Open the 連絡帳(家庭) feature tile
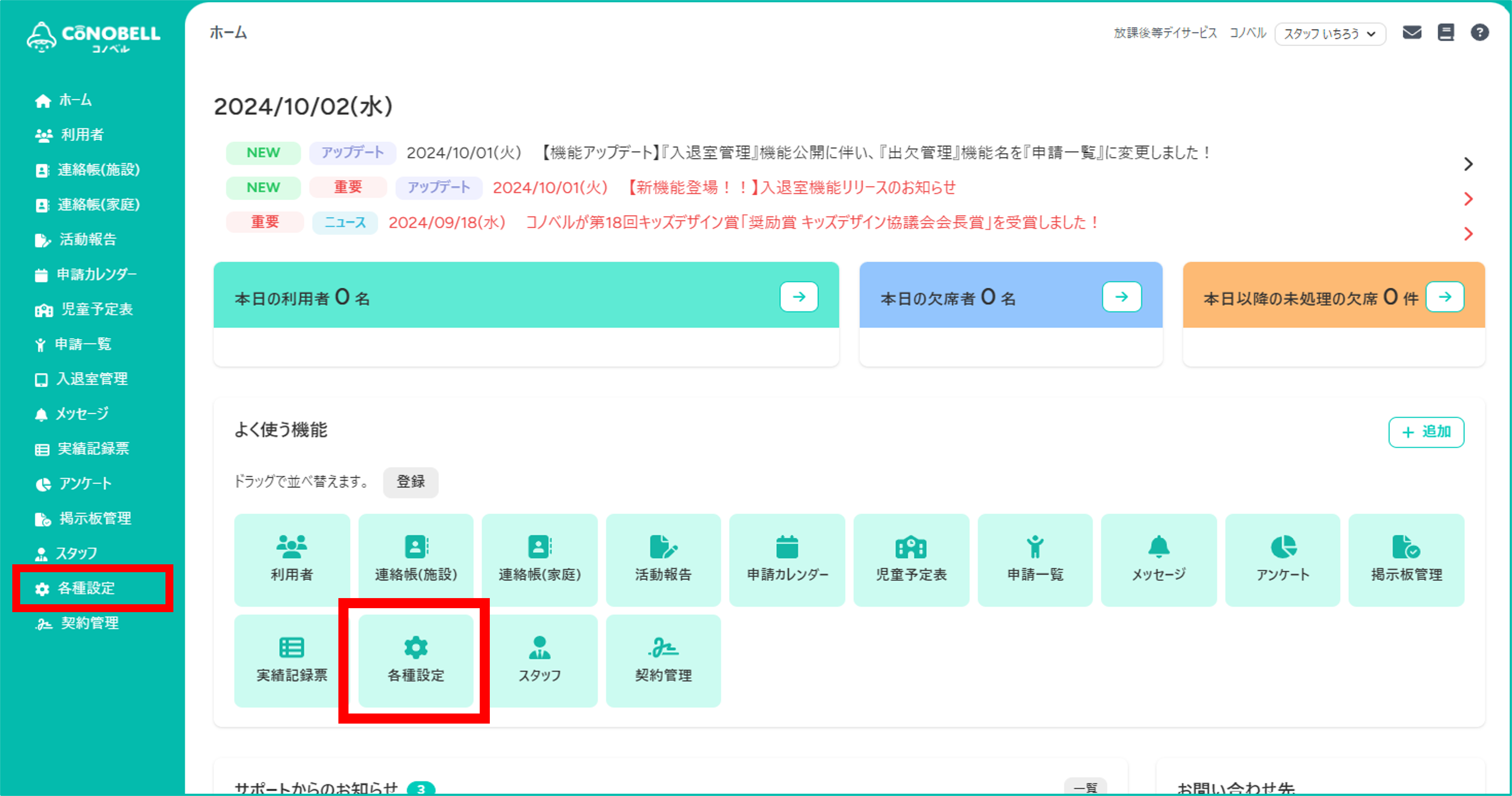 pyautogui.click(x=539, y=560)
